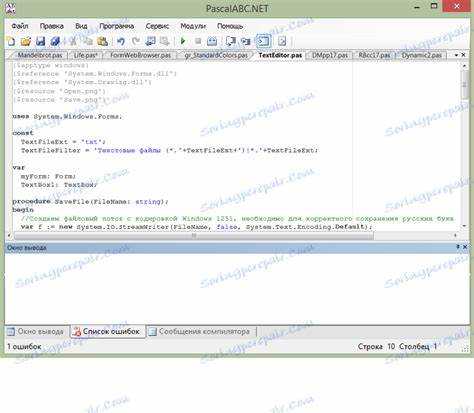Image resolution: width=474 pixels, height=413 pixels.
Task: Open the Файл menu
Action: [20, 26]
